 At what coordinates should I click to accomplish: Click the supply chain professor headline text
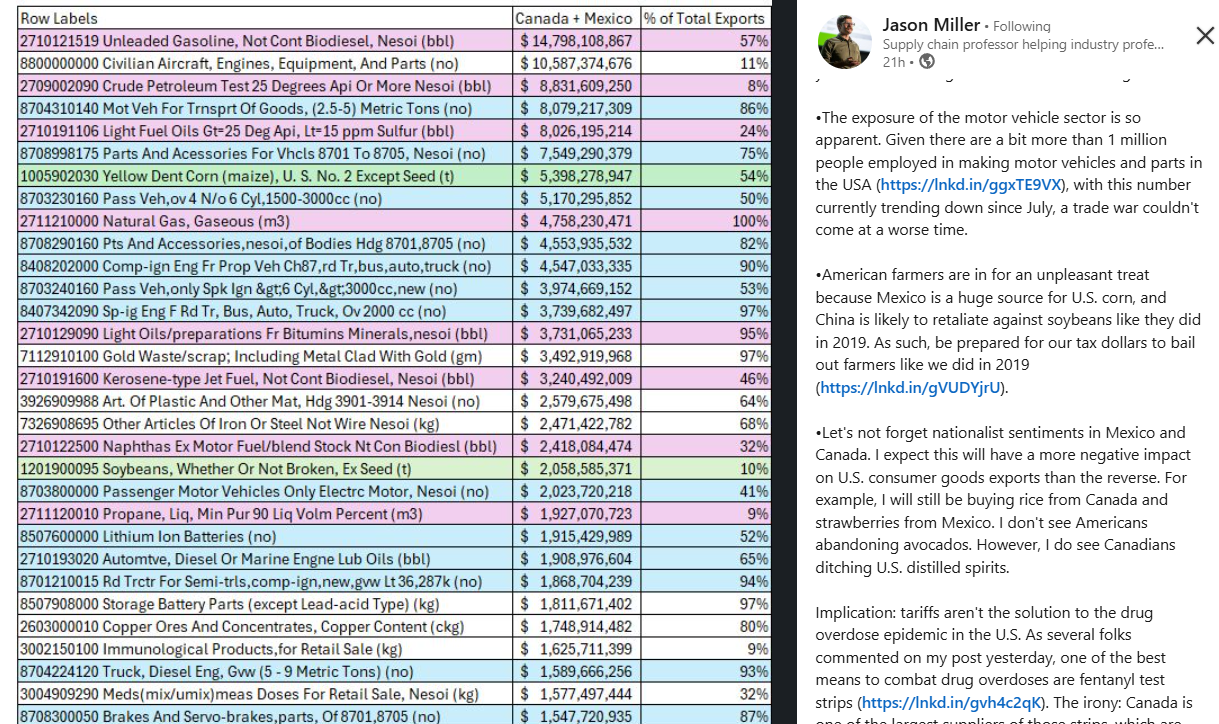(1022, 44)
